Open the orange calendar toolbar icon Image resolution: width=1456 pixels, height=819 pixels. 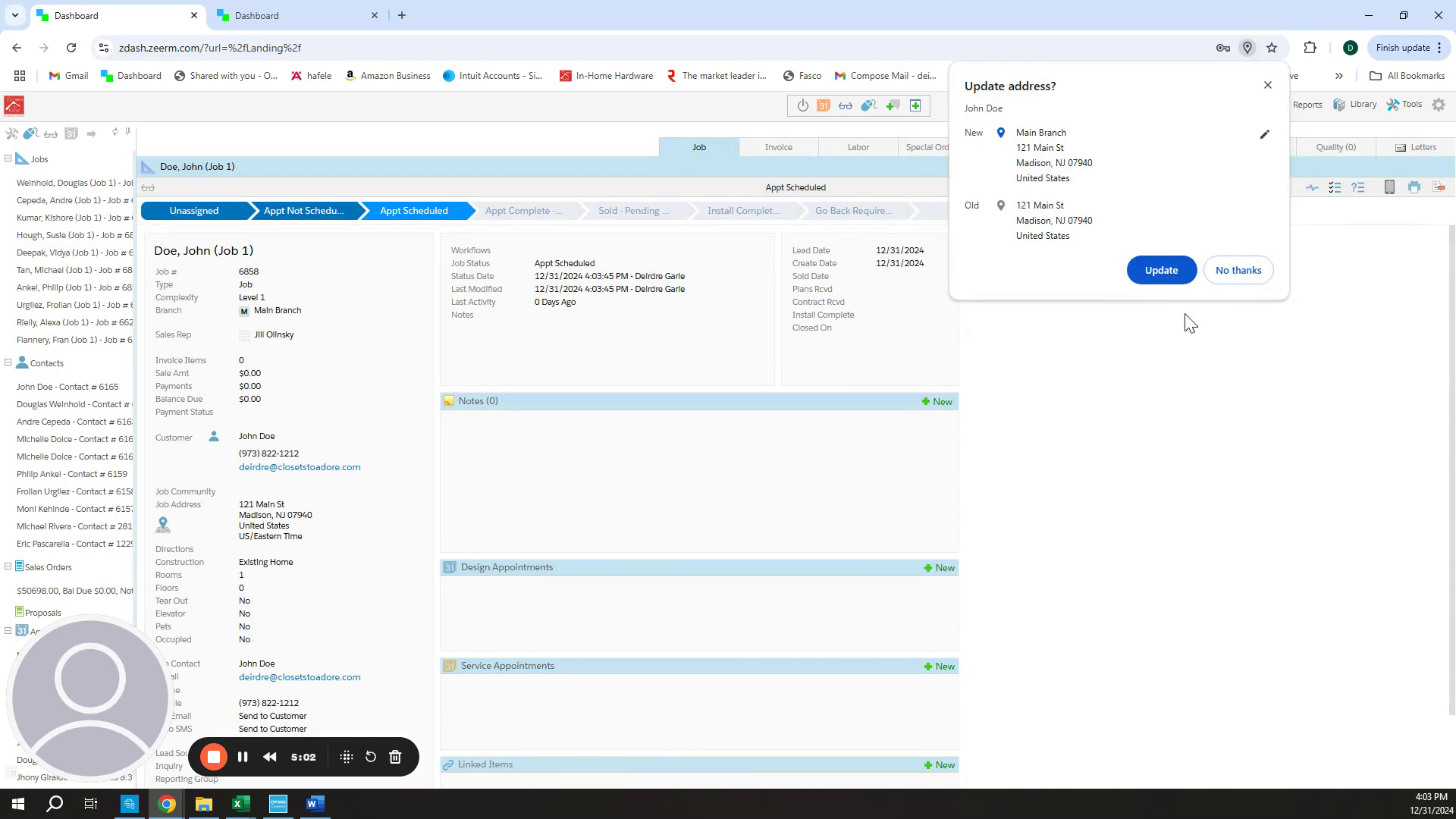click(824, 105)
